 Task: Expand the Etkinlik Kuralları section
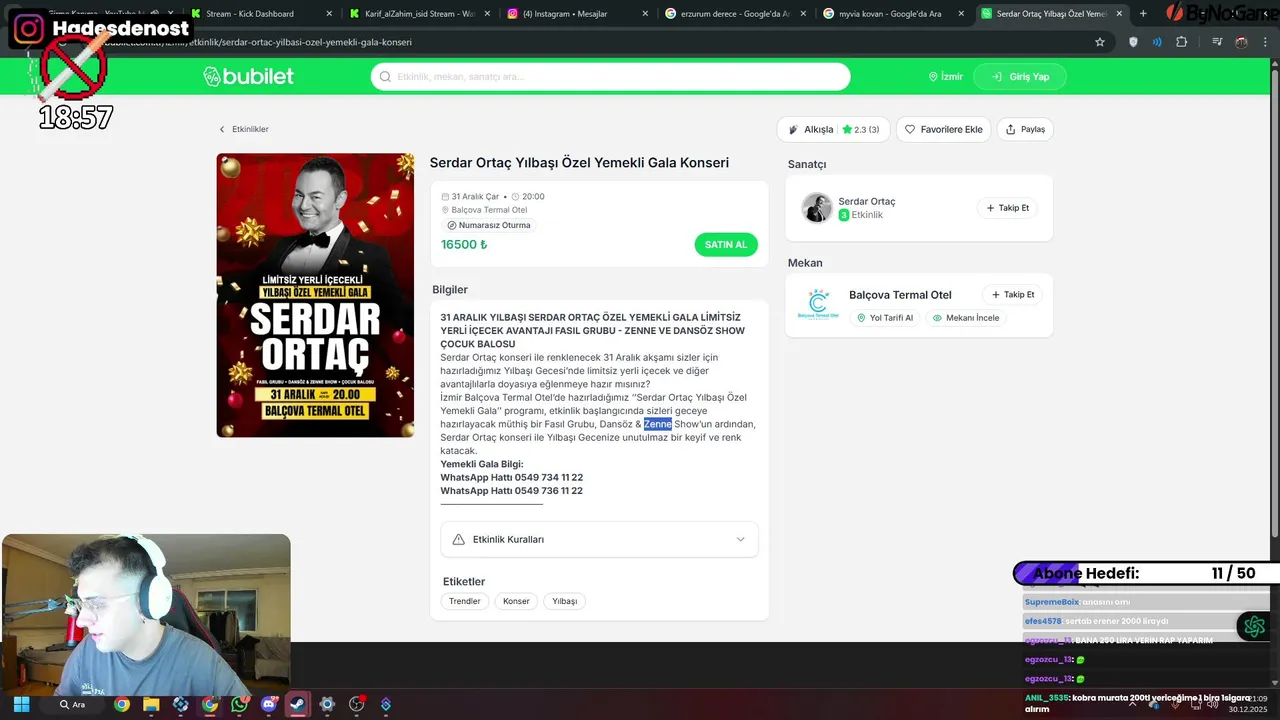(599, 539)
